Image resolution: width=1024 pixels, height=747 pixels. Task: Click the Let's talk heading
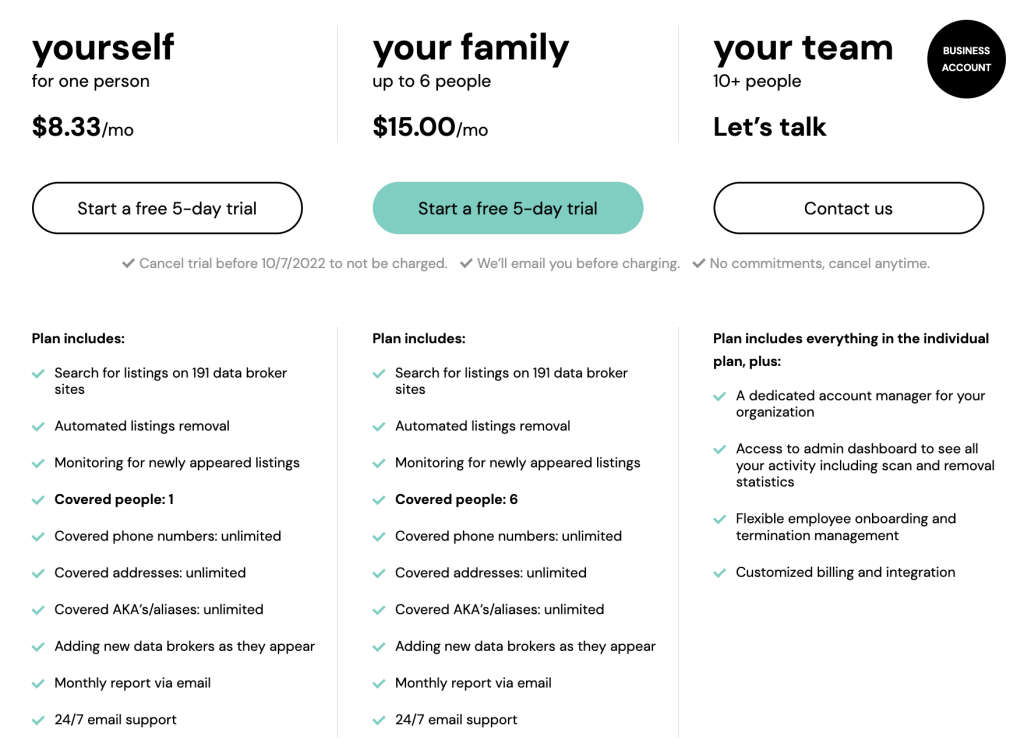tap(769, 127)
